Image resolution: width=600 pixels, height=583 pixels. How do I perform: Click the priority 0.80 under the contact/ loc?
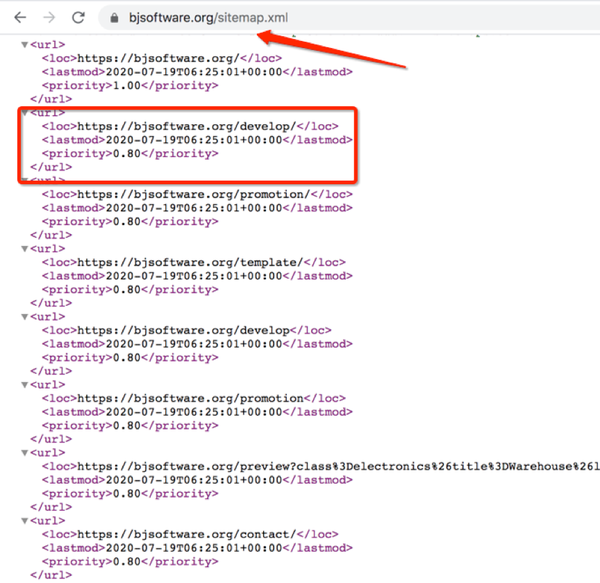point(127,562)
